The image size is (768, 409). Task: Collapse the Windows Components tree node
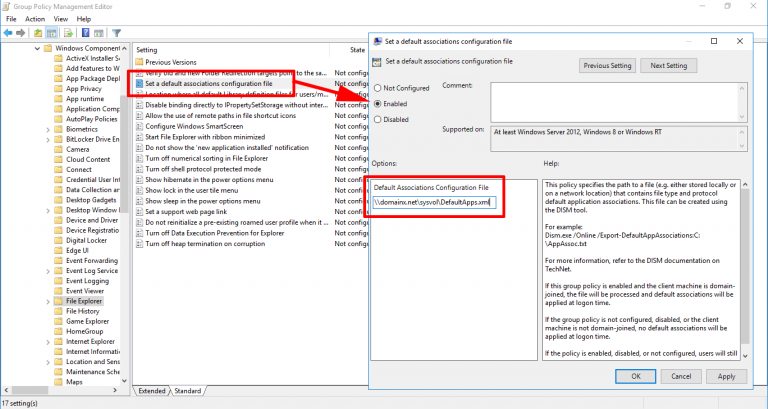point(37,48)
